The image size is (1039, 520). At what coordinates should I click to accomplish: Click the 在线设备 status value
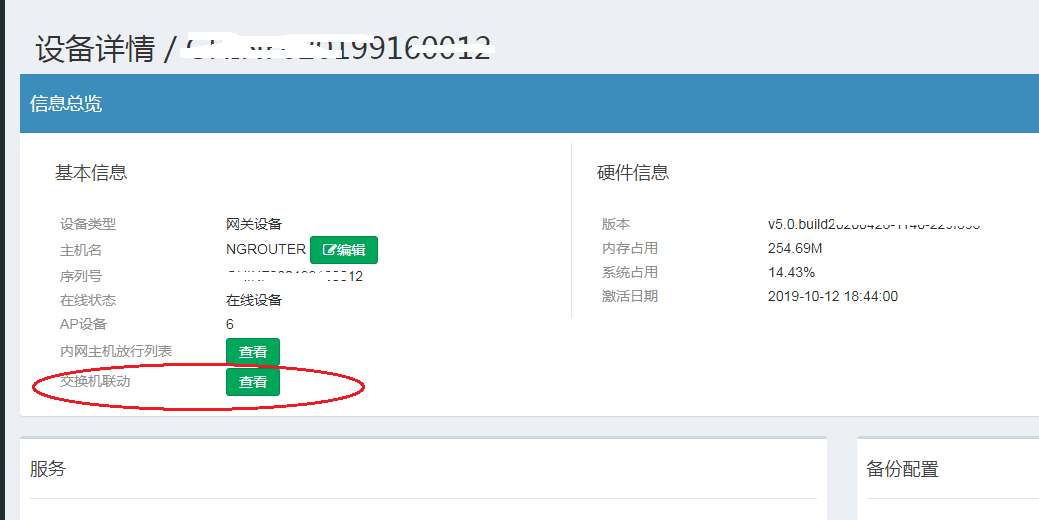point(254,300)
